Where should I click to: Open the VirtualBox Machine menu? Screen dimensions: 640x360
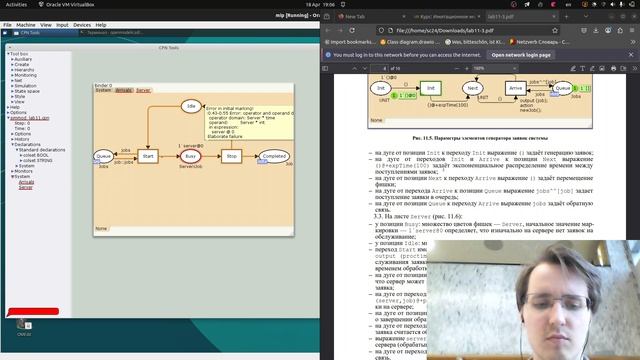point(26,25)
